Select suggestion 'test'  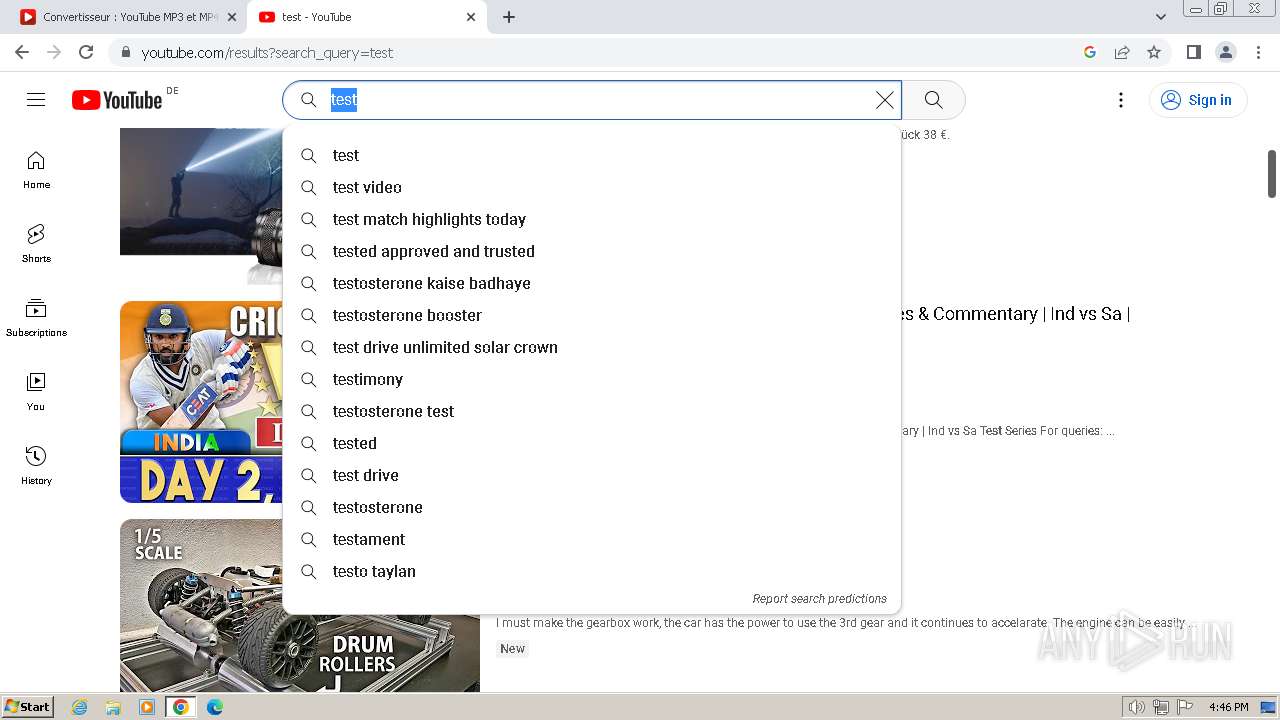592,155
